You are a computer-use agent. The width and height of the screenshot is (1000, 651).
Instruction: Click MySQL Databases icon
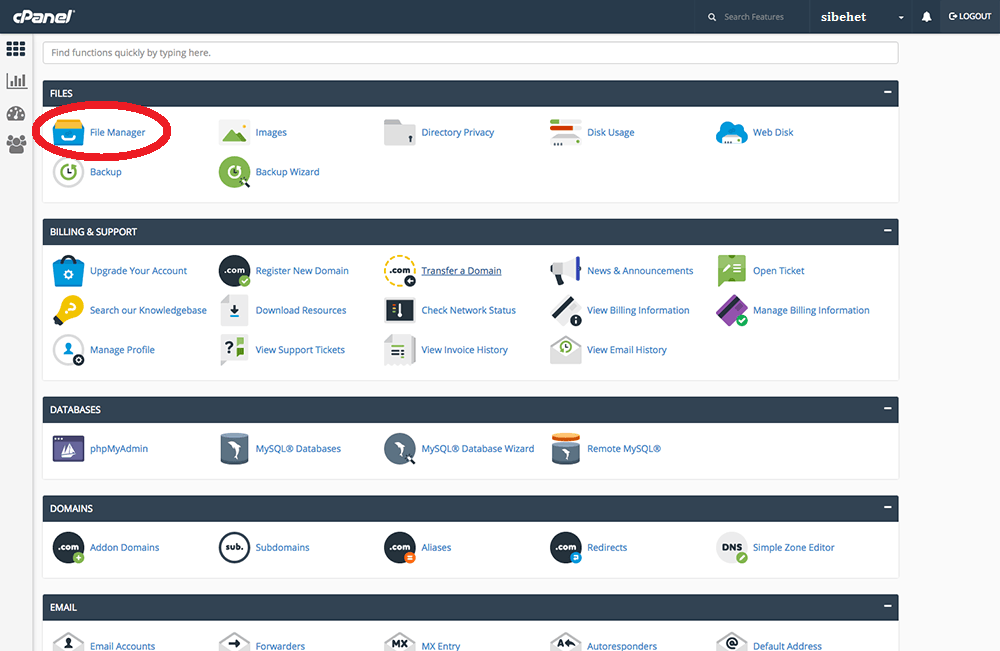click(x=234, y=449)
